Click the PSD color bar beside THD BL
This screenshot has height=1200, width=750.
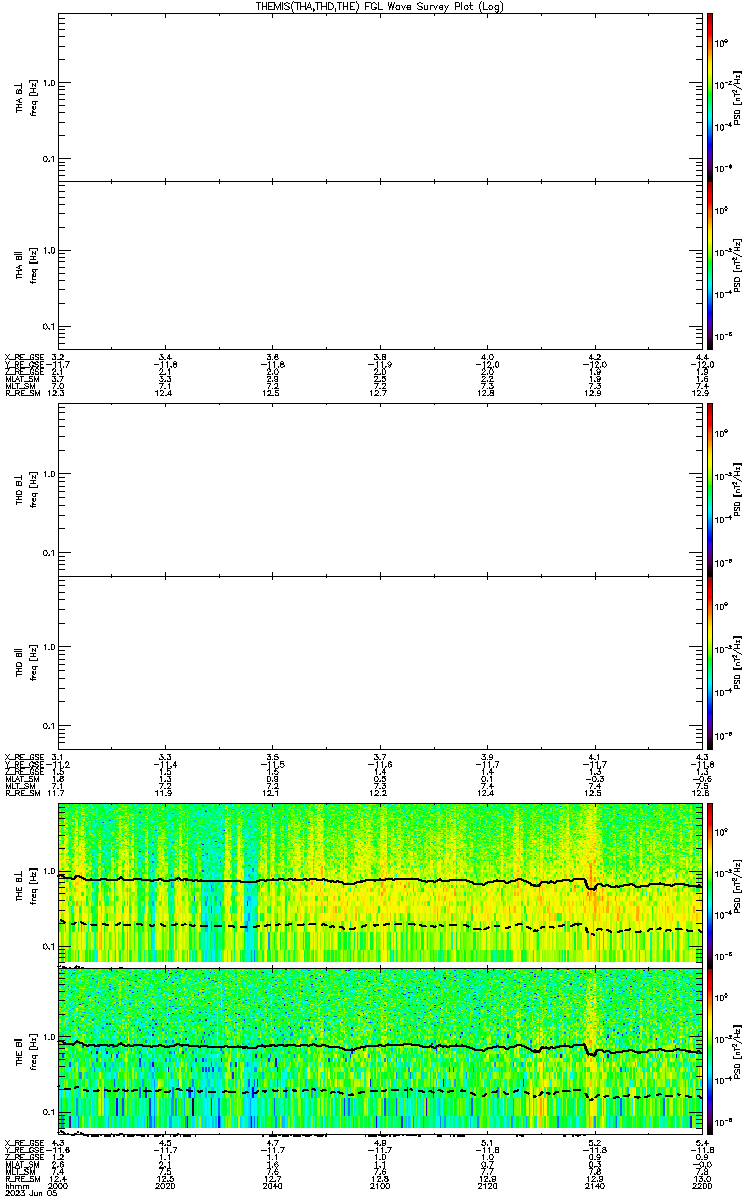pyautogui.click(x=710, y=490)
